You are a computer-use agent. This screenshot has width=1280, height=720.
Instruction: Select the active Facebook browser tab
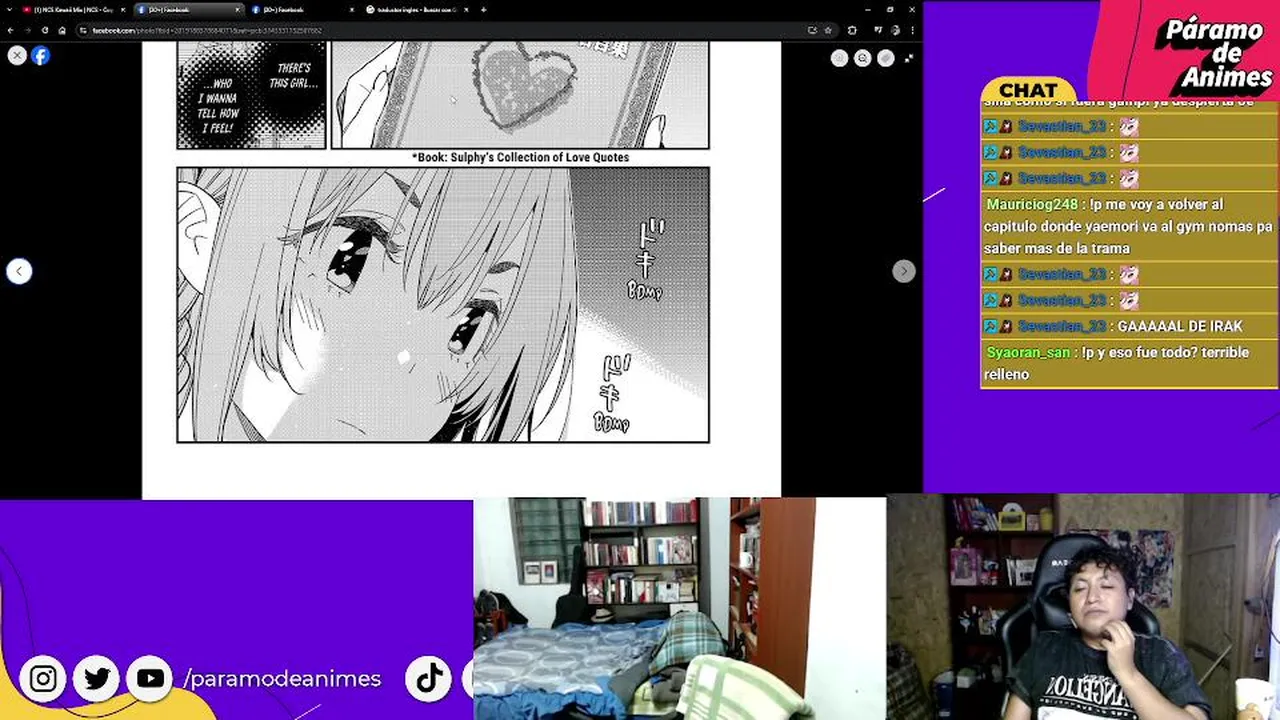(x=188, y=10)
